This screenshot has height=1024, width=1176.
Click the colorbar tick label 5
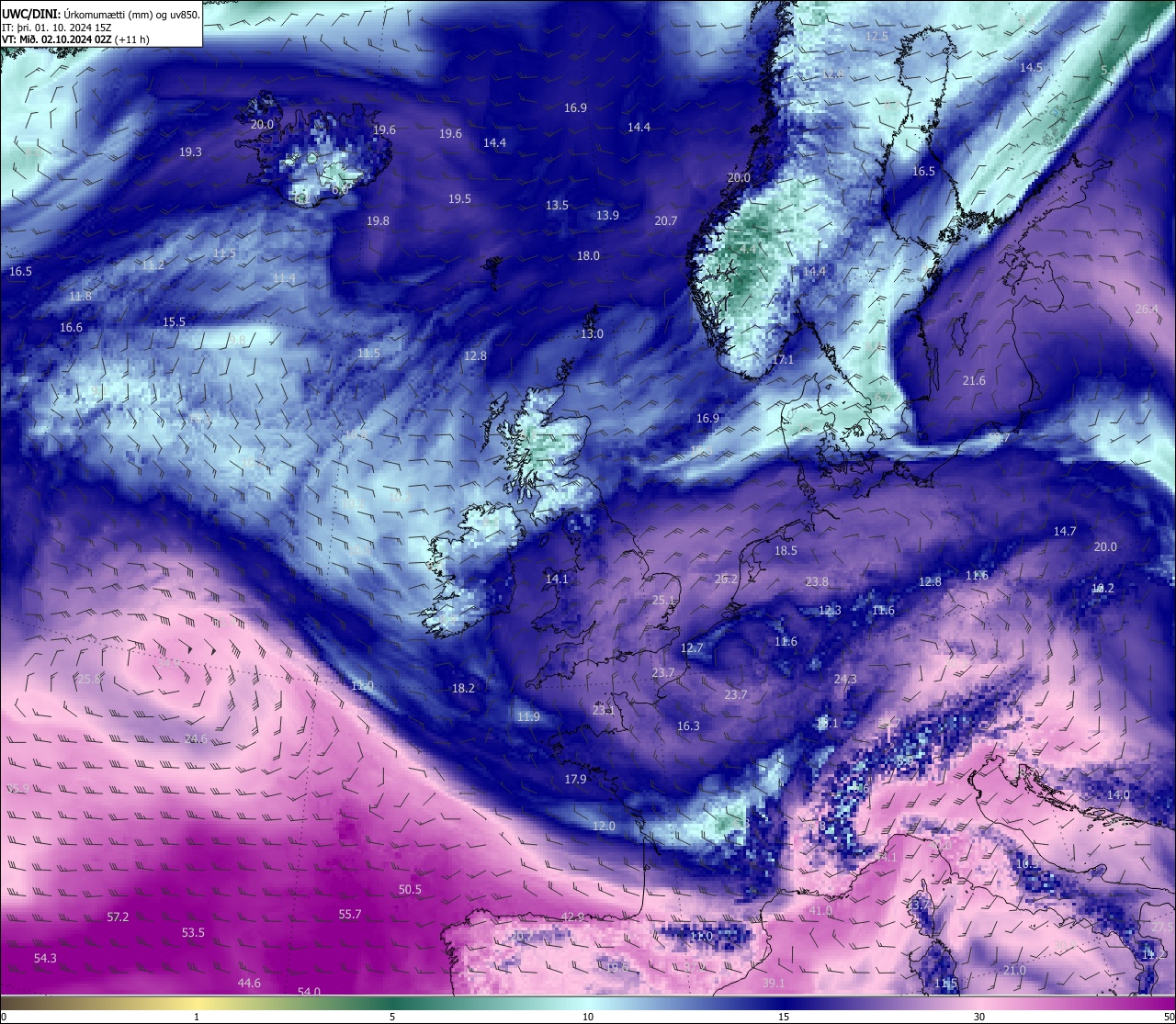click(x=392, y=1017)
